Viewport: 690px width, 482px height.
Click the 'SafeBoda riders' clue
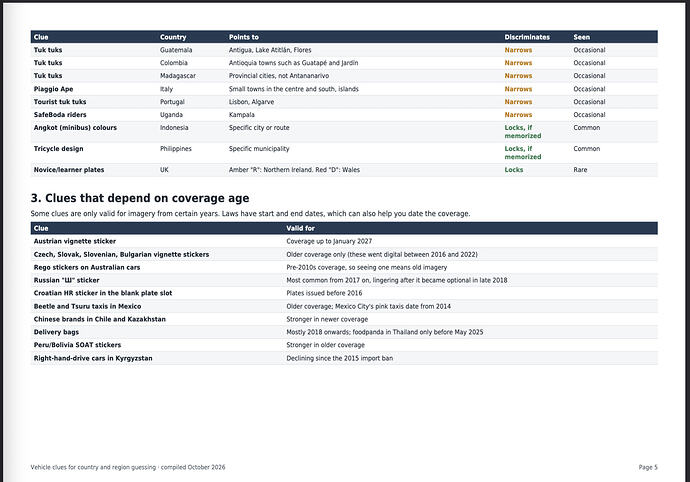point(60,114)
